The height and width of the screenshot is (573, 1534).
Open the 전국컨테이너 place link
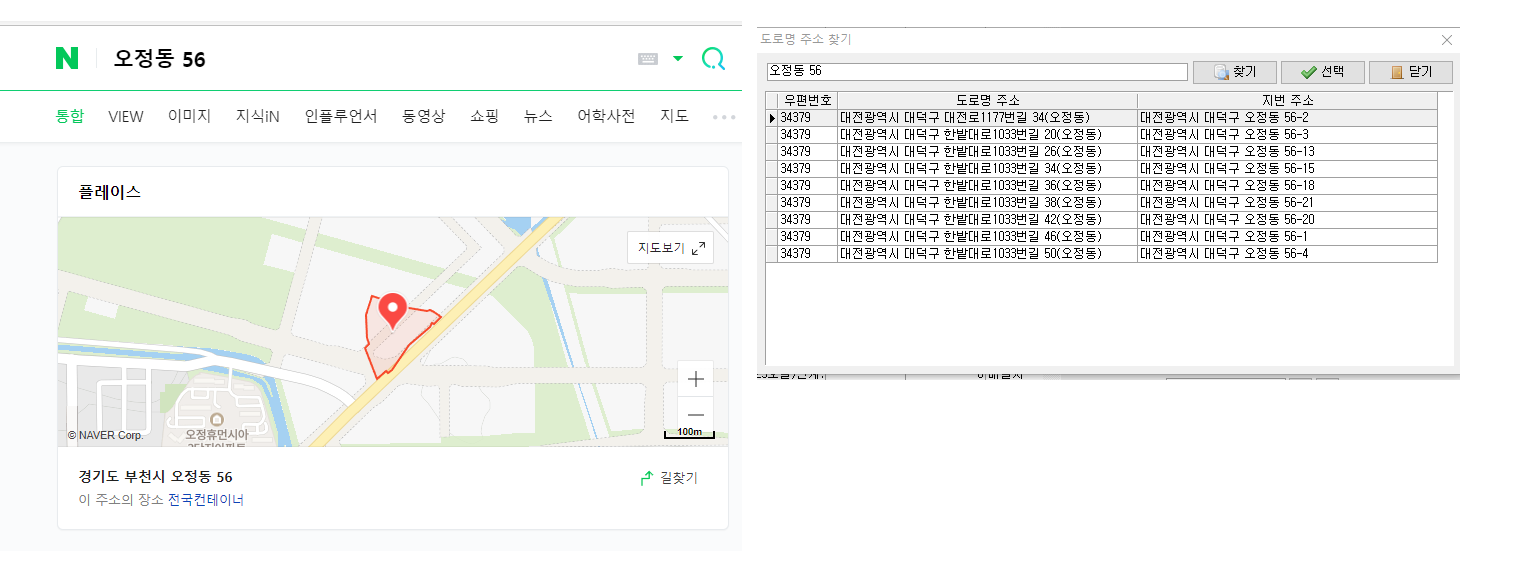click(x=205, y=500)
